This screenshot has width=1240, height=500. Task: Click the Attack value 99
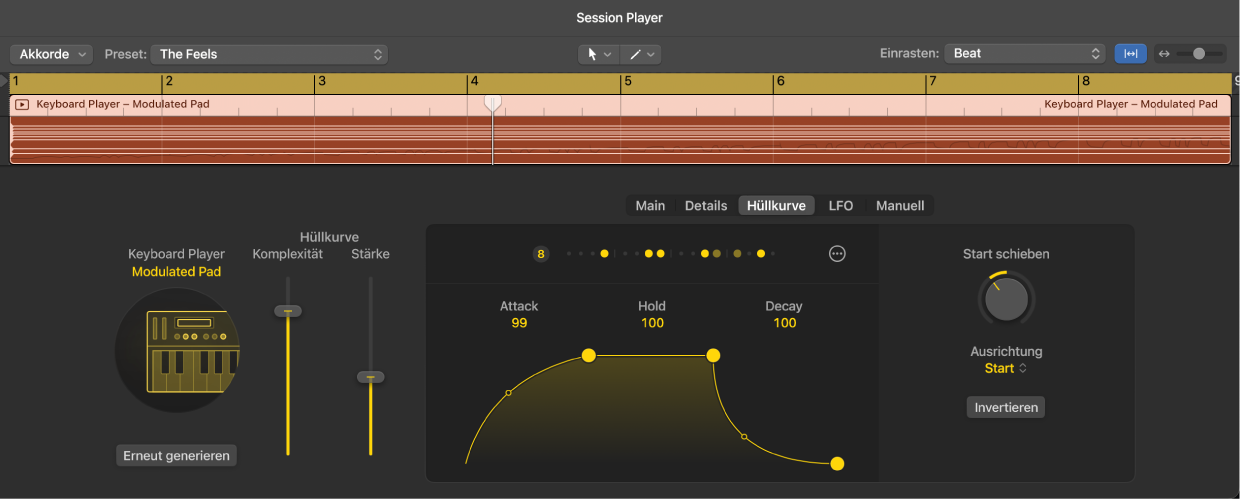519,323
